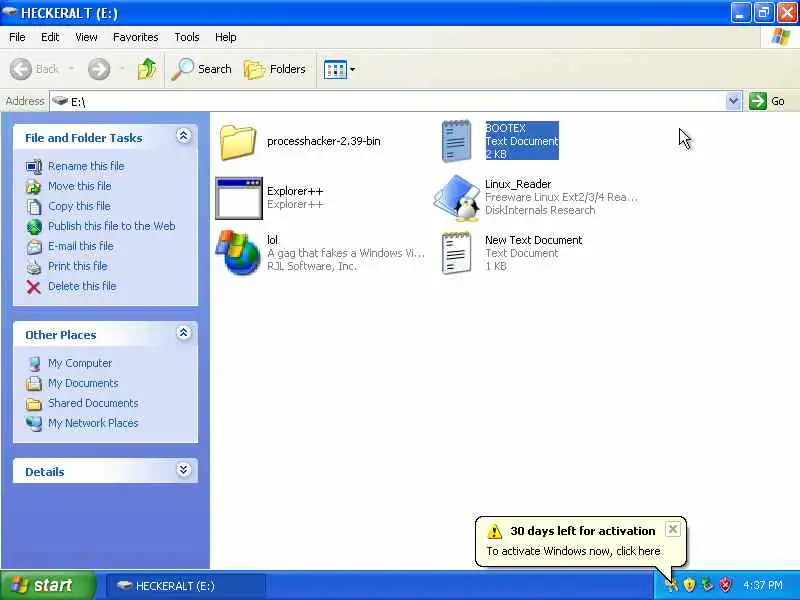This screenshot has width=800, height=600.
Task: Open the Edit menu
Action: coord(50,37)
